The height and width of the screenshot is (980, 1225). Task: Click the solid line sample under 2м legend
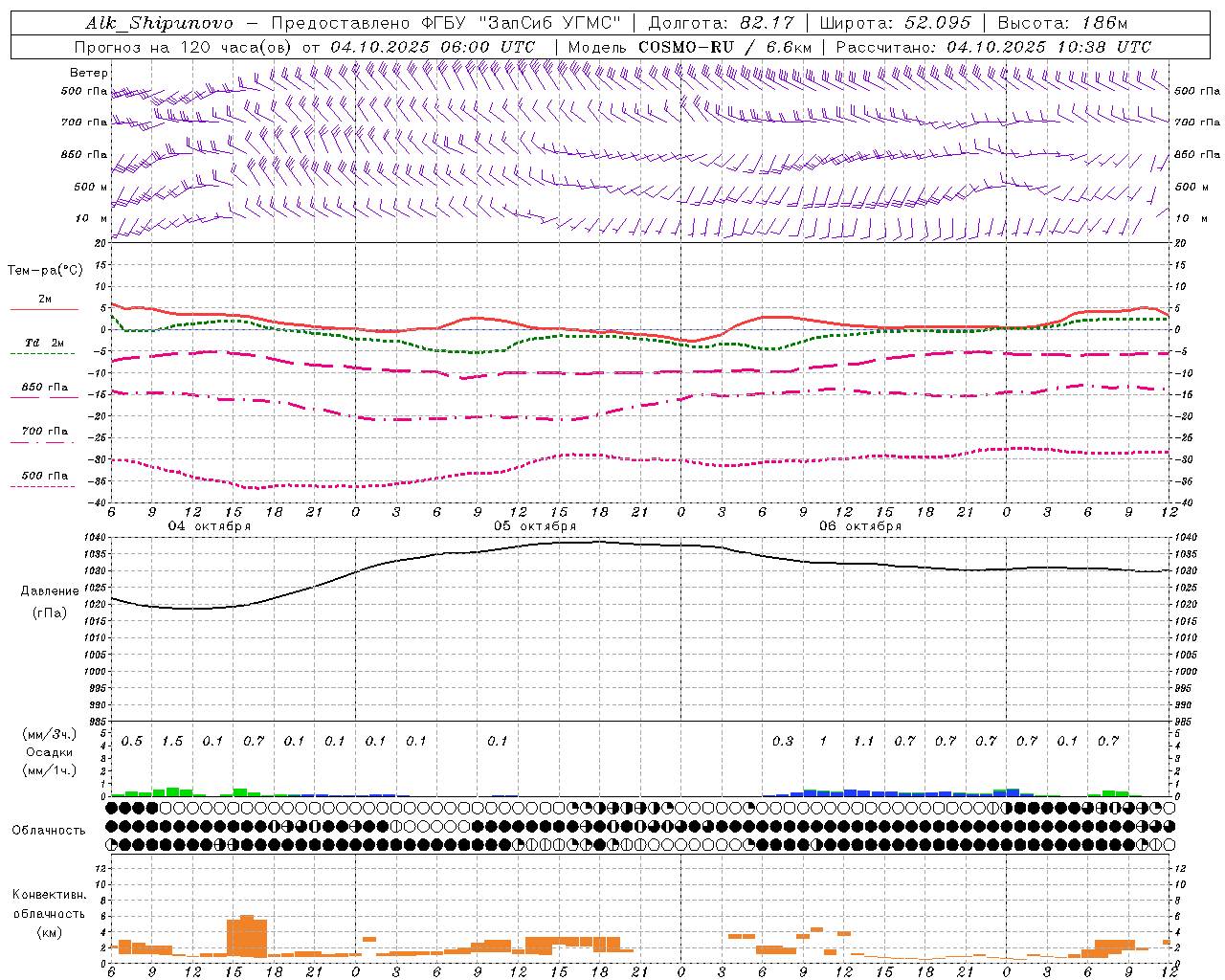click(44, 309)
